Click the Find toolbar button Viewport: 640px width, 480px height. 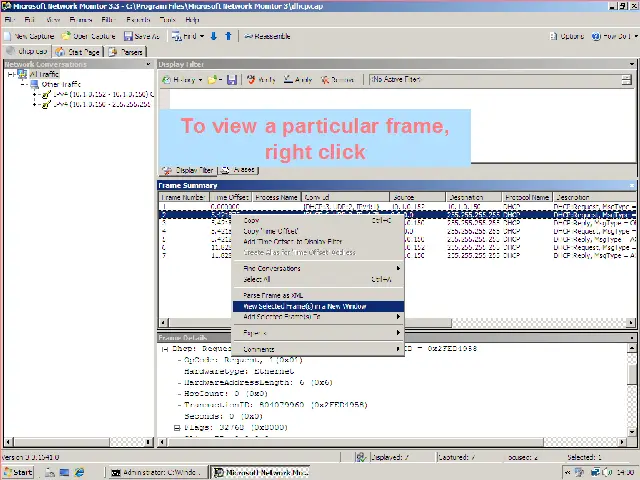point(184,36)
